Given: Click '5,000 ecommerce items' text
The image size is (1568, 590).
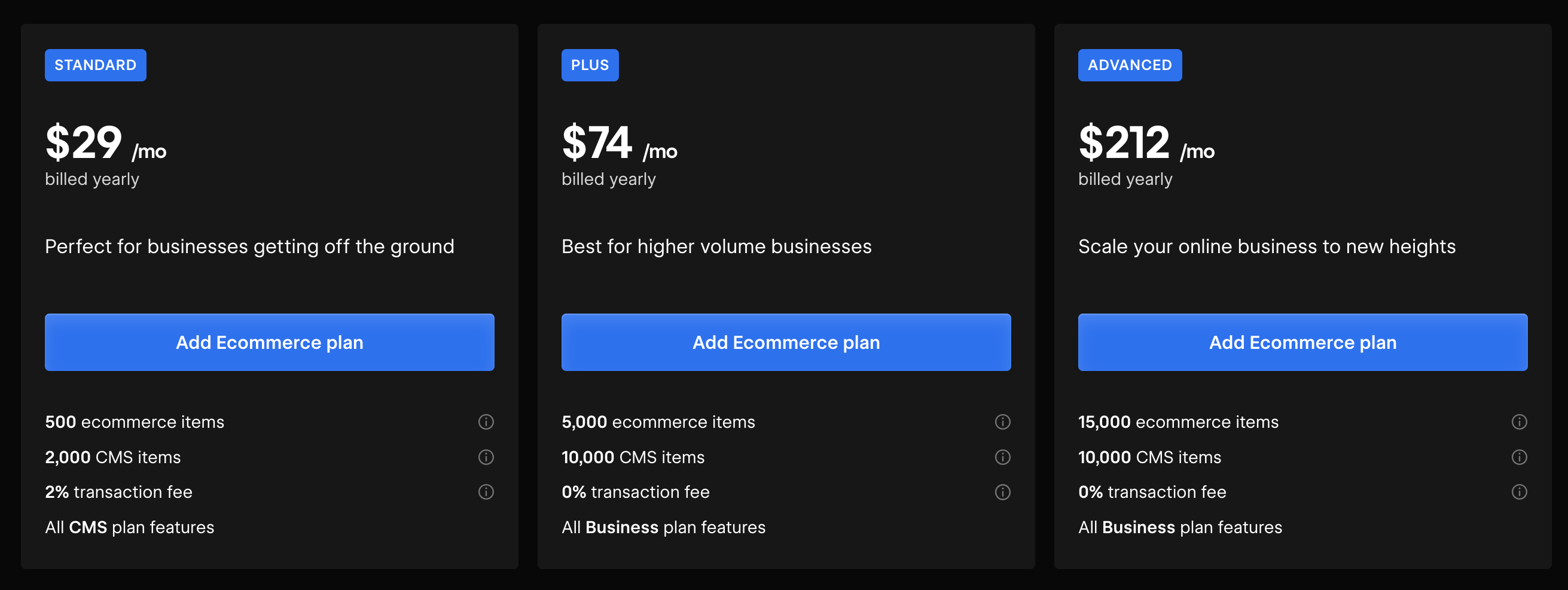Looking at the screenshot, I should pos(658,422).
